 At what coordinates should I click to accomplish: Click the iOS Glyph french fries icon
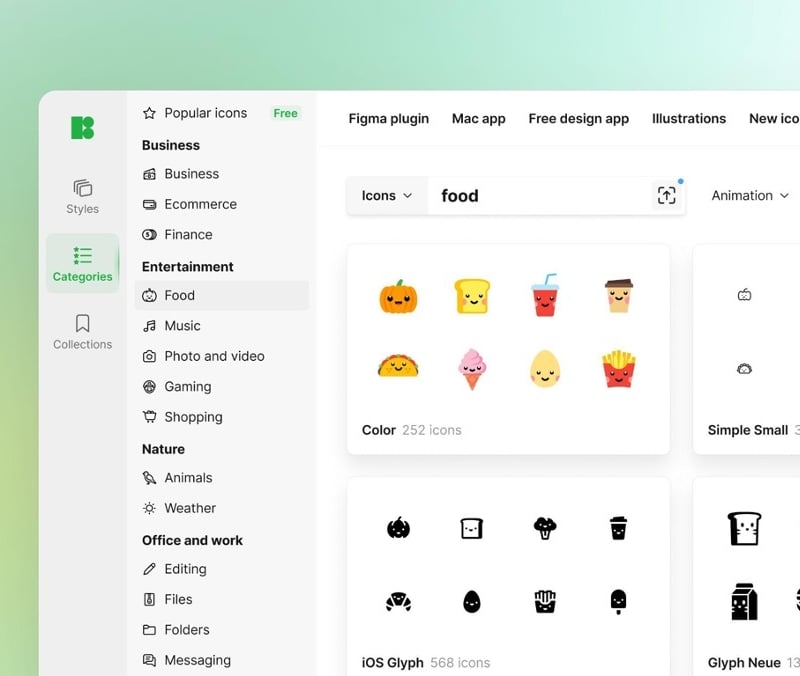coord(545,602)
